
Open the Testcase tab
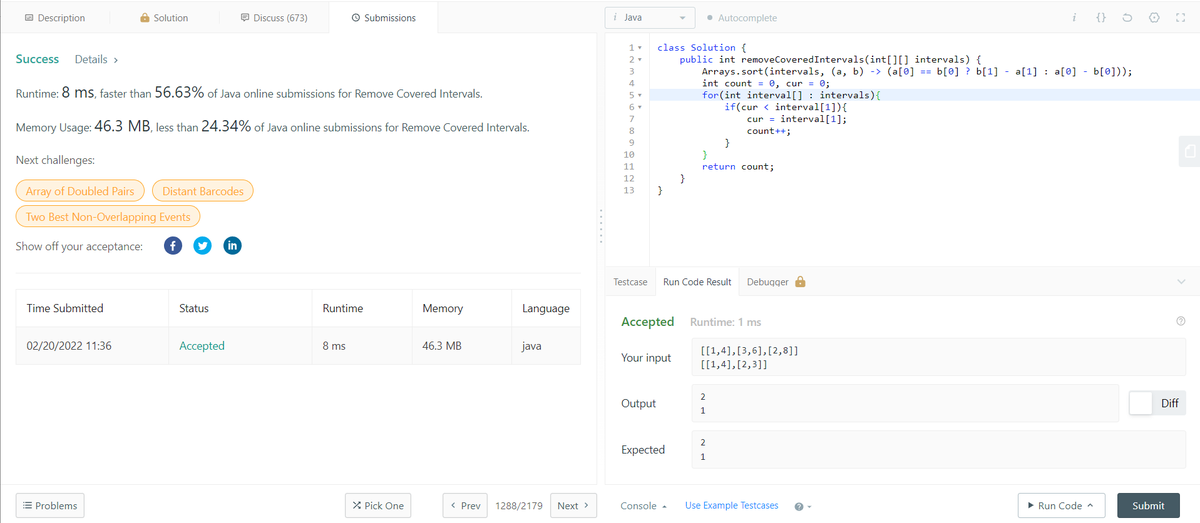(630, 282)
